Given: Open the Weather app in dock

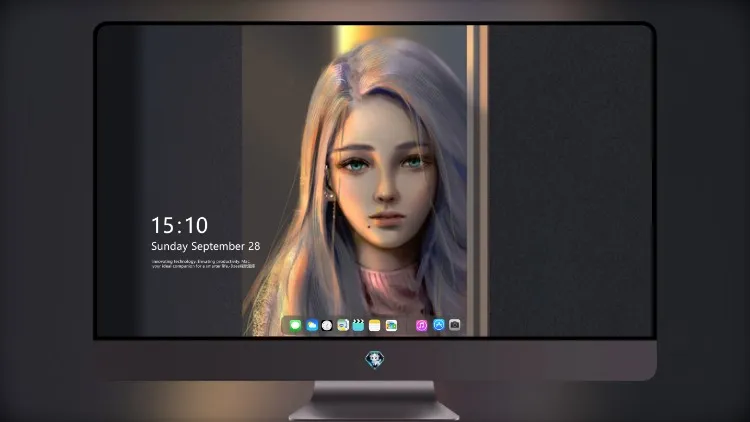Looking at the screenshot, I should 311,325.
